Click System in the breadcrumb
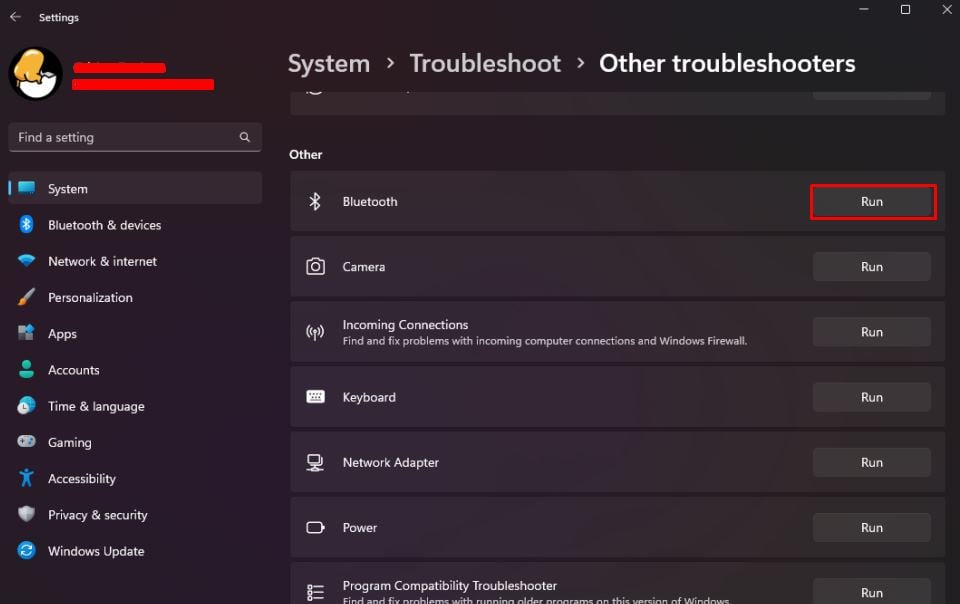The height and width of the screenshot is (604, 960). pyautogui.click(x=329, y=63)
